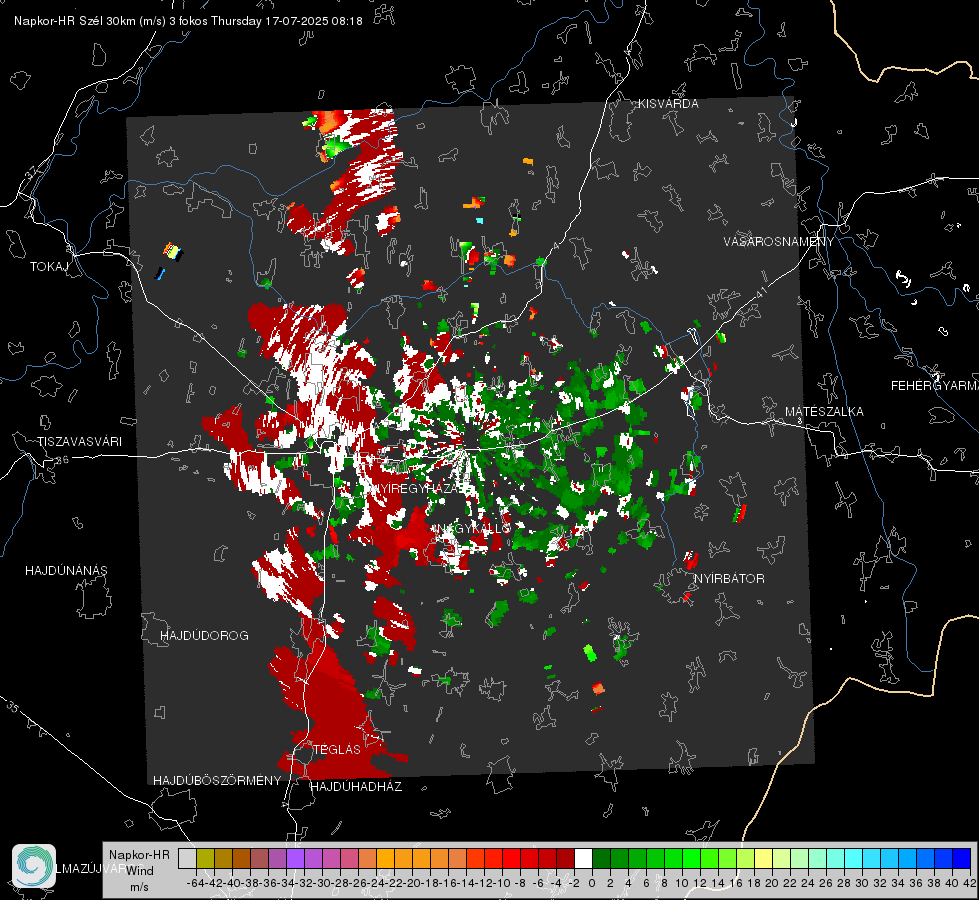Click road number 36 label near Tiszavasvári
The height and width of the screenshot is (900, 979).
[62, 460]
